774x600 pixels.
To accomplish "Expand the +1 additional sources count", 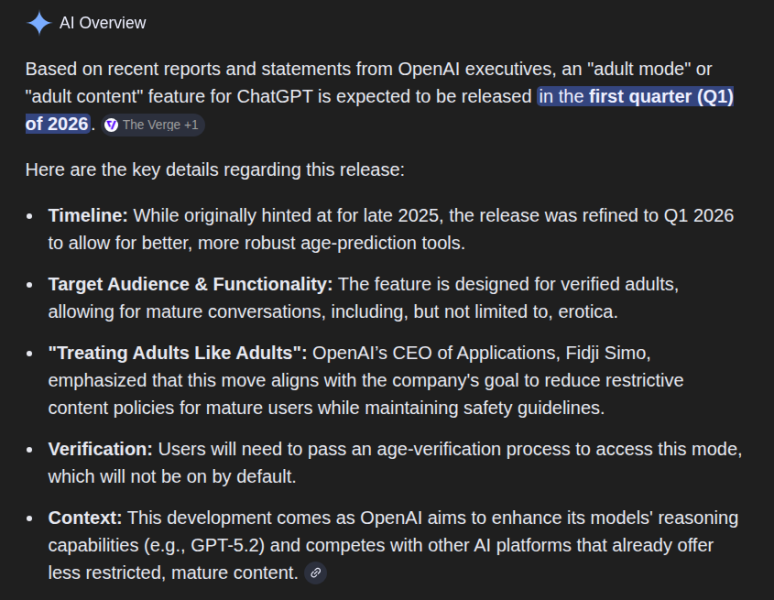I will pos(192,125).
